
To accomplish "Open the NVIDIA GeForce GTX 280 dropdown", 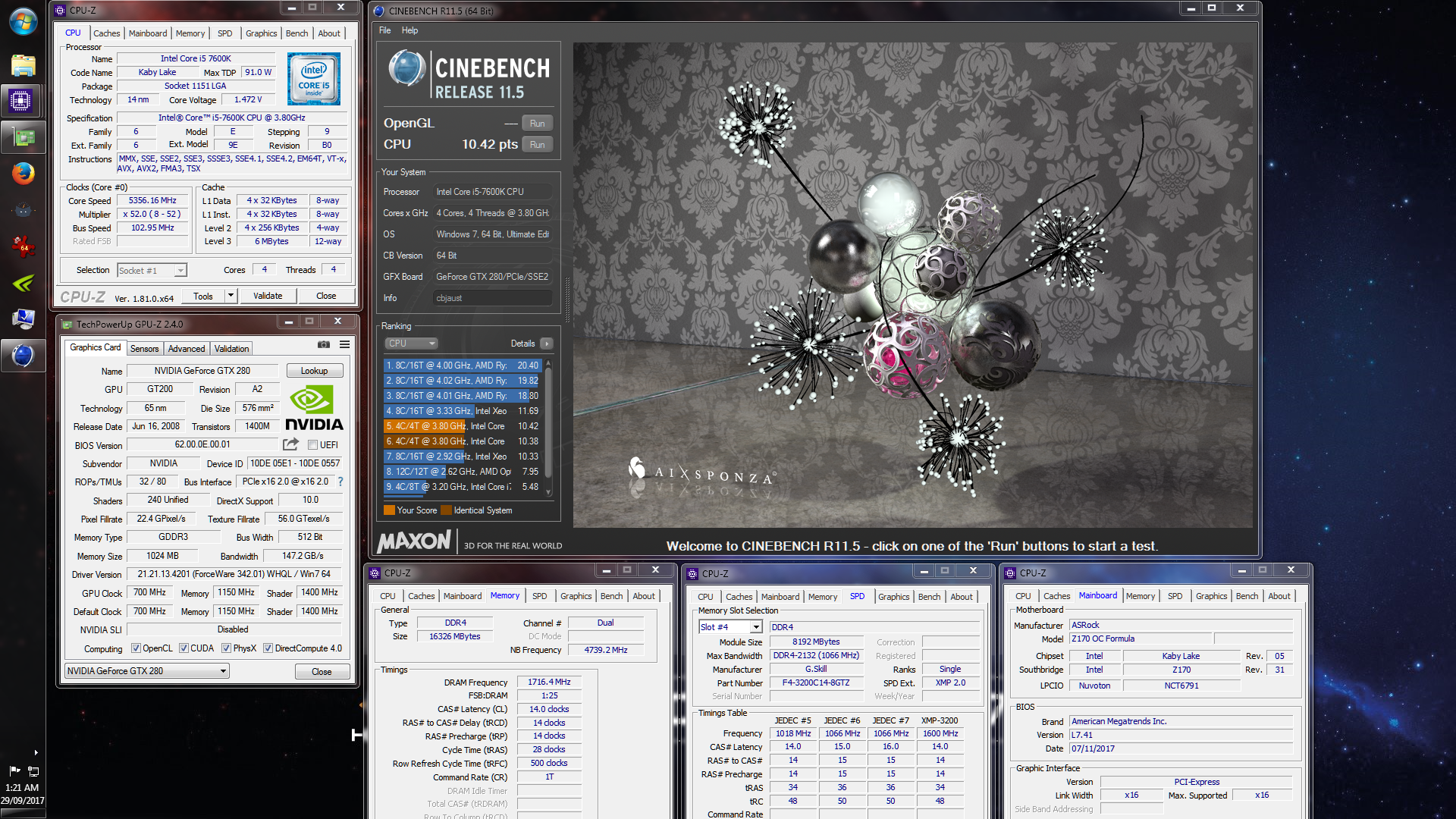I will tap(146, 671).
